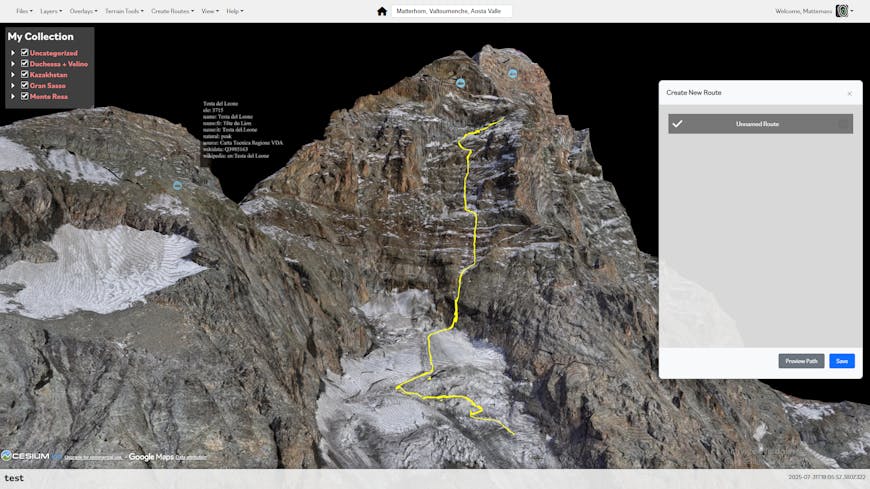The image size is (870, 489).
Task: Open the Layers menu
Action: pos(51,11)
